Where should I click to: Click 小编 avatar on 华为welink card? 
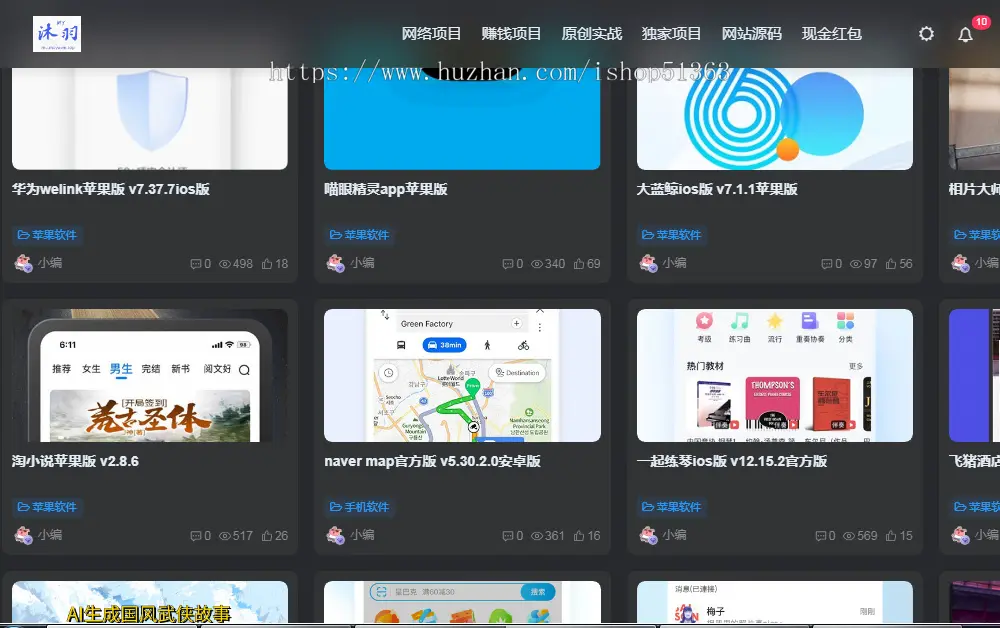point(24,263)
